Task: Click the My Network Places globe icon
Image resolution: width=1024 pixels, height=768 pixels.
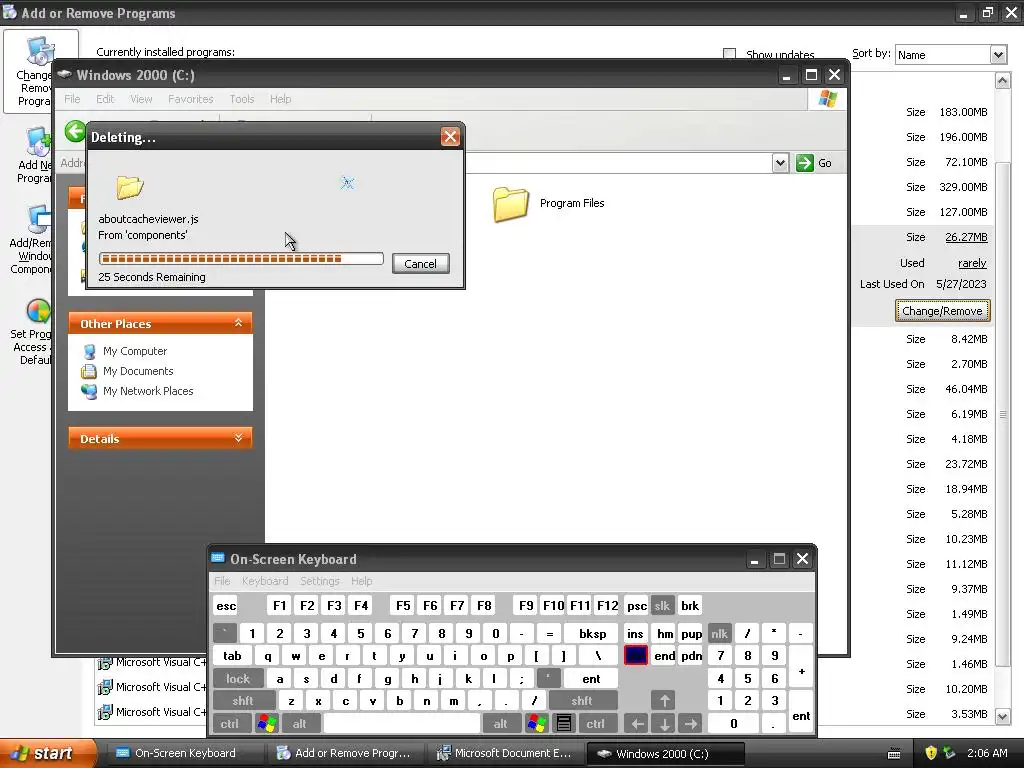Action: click(x=89, y=391)
